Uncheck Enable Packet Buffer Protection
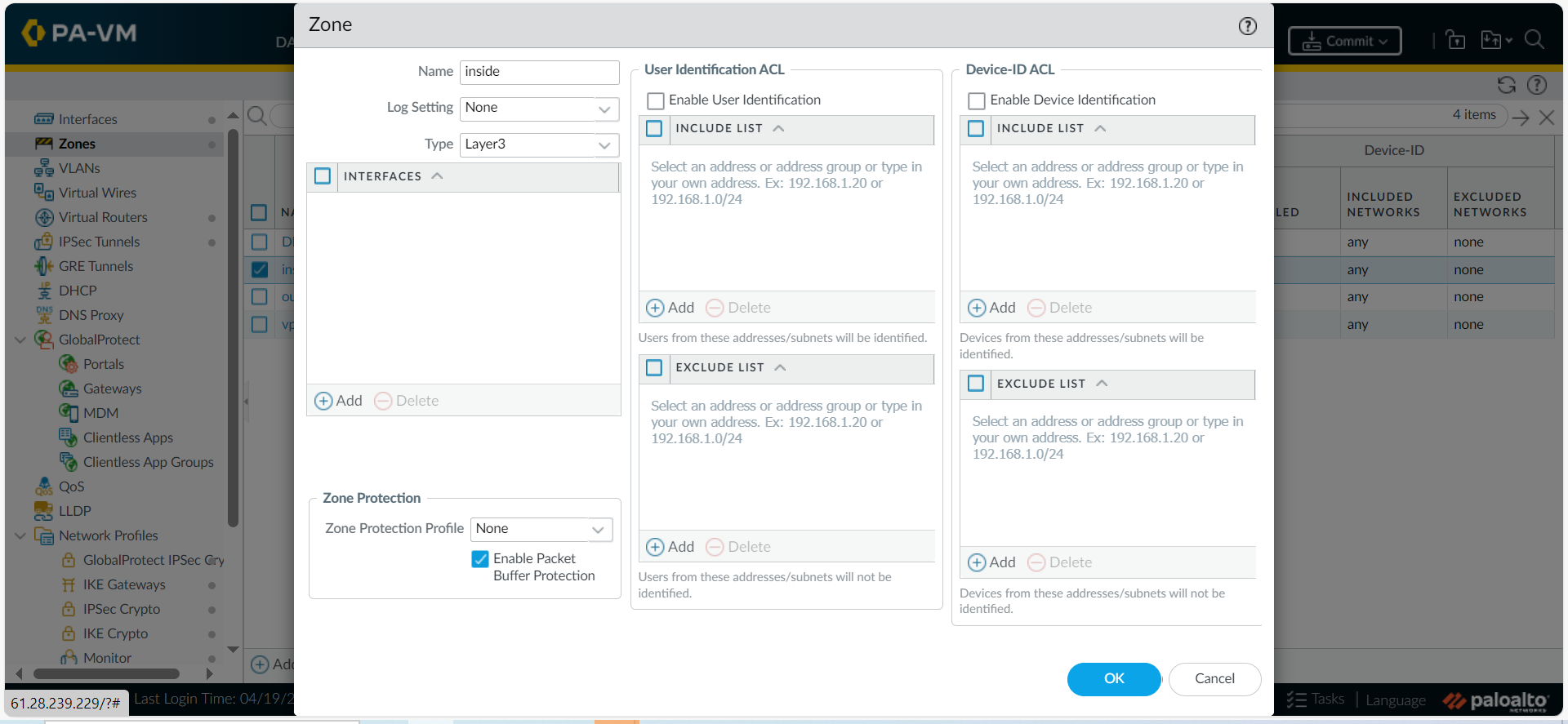 click(480, 559)
